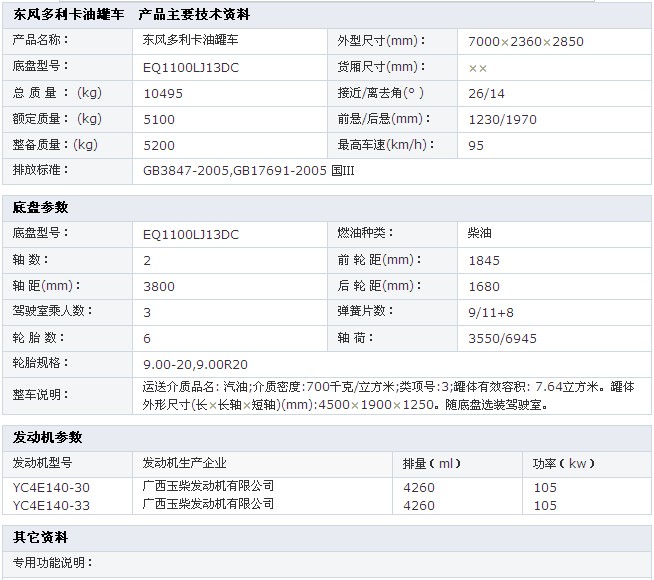Select the wheelbase value 3800

pos(159,286)
